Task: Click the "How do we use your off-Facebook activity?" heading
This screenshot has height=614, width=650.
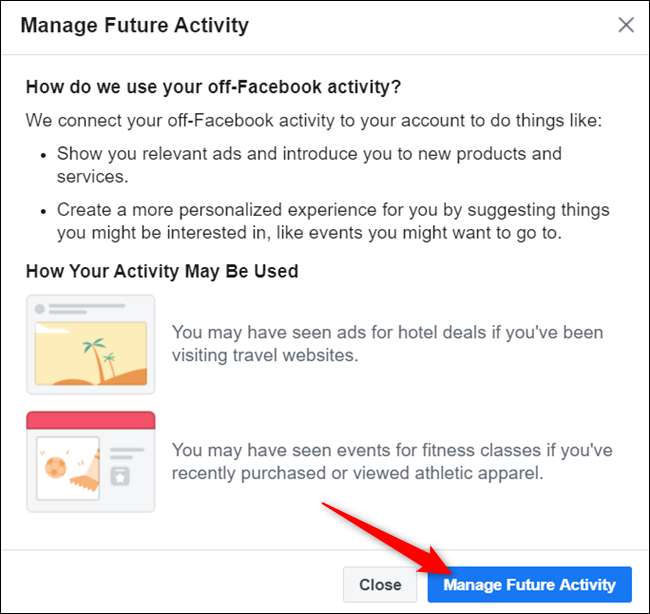Action: [214, 87]
